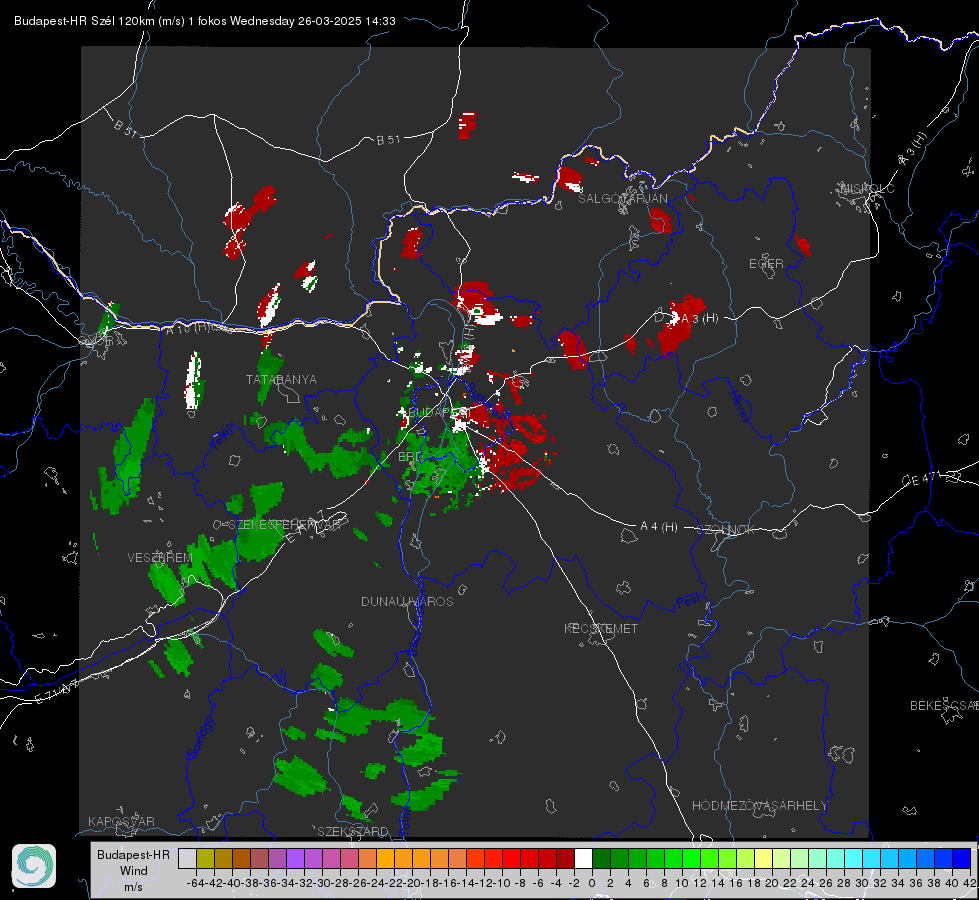Click the swirl weather service logo
Viewport: 979px width, 900px height.
(x=34, y=866)
